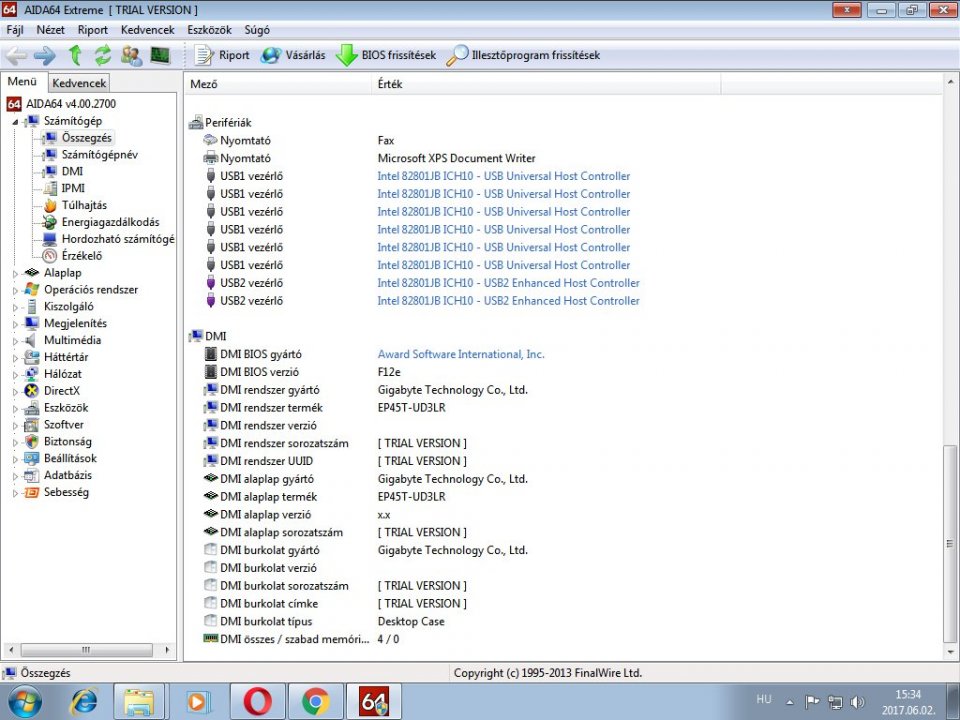Click the Vásárlás toolbar button
Image resolution: width=960 pixels, height=720 pixels.
pos(293,56)
